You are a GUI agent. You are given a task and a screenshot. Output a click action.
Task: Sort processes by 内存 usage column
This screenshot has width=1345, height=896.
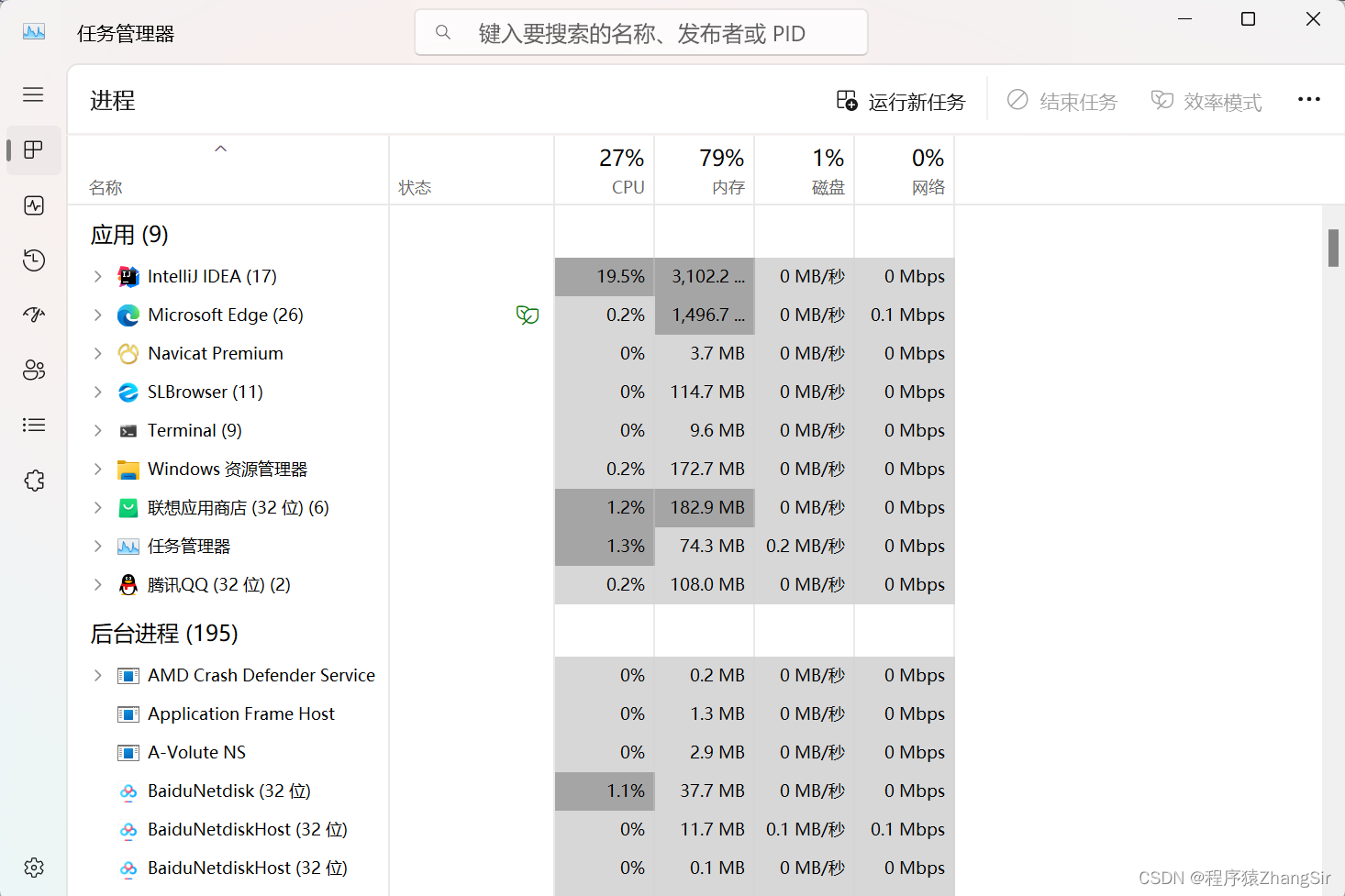(705, 171)
